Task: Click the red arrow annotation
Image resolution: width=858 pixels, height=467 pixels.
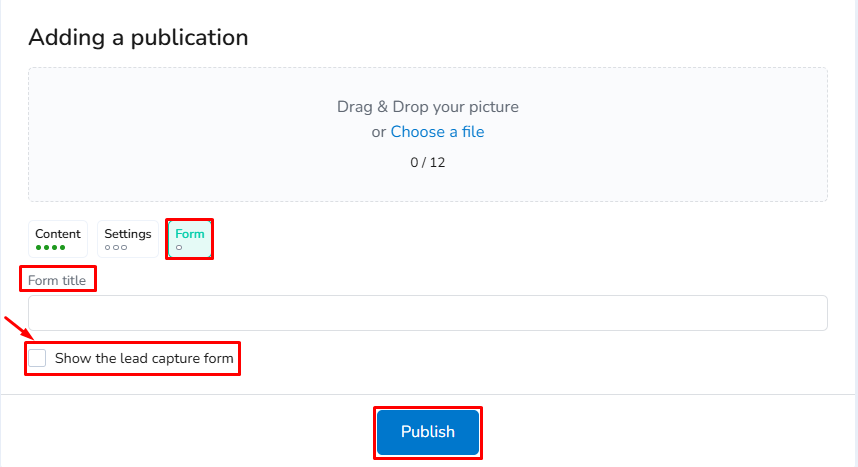Action: pos(17,328)
